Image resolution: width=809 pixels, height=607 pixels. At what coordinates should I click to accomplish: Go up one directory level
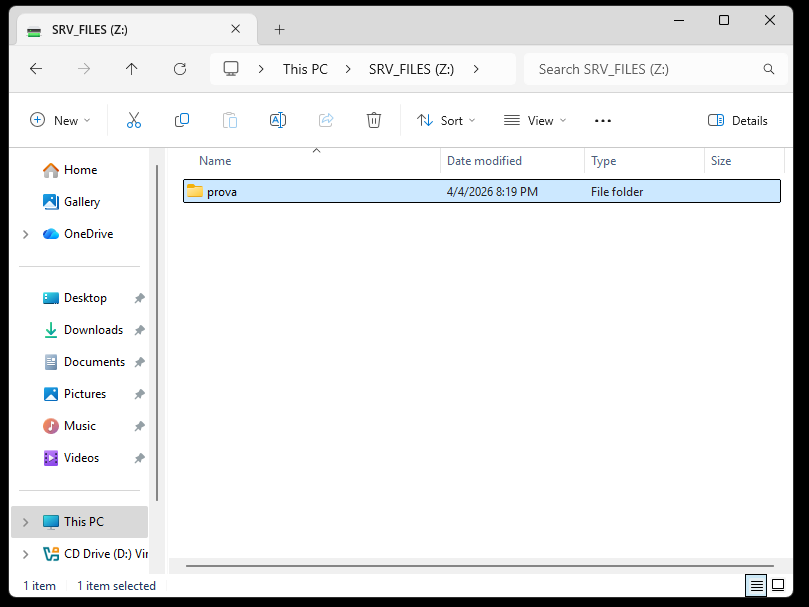(x=132, y=69)
